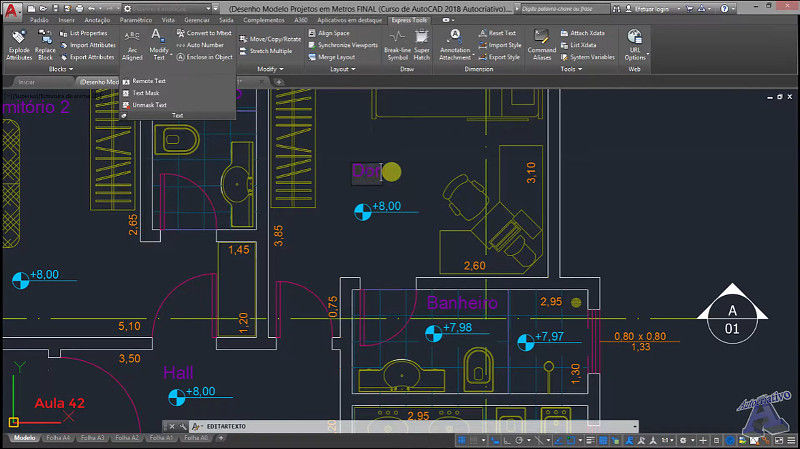The height and width of the screenshot is (449, 800).
Task: Open the AutoCAD application menu button
Action: tap(11, 10)
